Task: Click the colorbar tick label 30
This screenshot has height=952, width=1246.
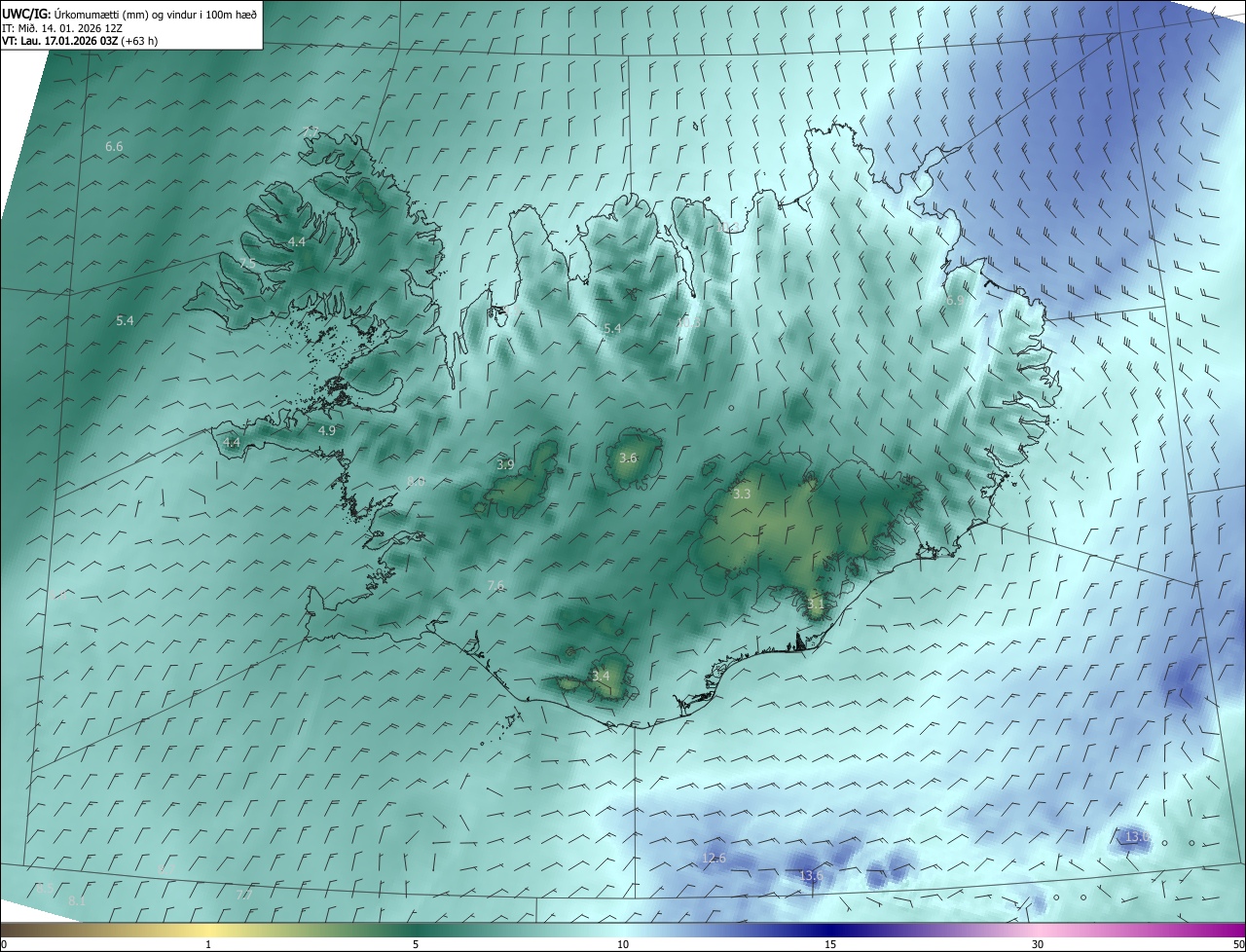Action: click(1038, 944)
